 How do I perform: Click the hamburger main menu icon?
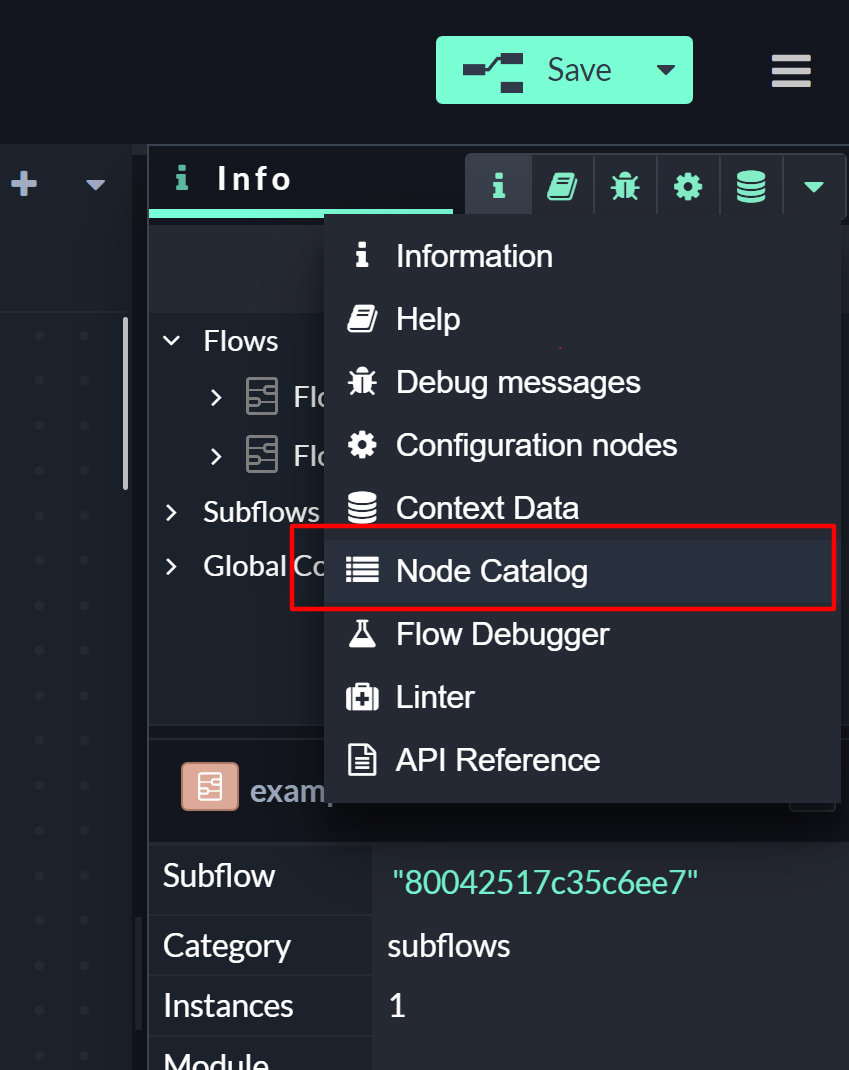791,71
